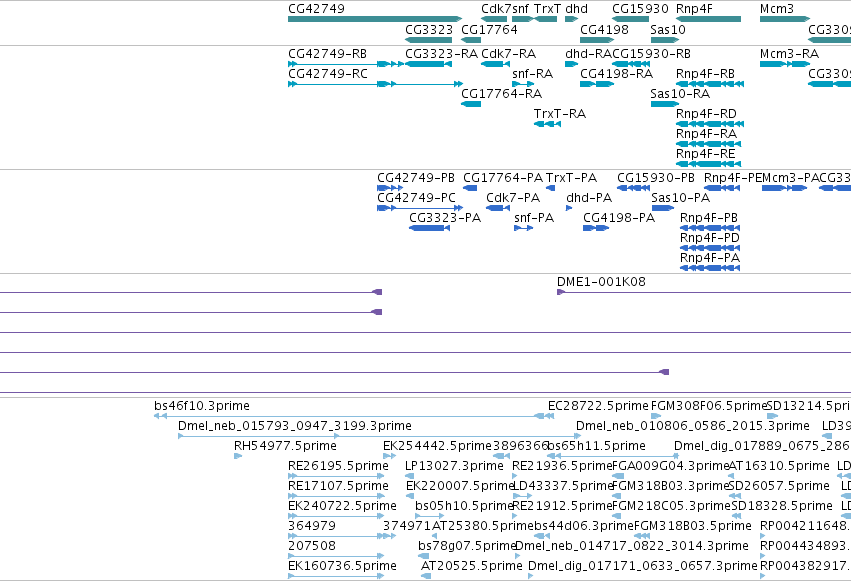Select transcript CG4198-RA
The height and width of the screenshot is (581, 851).
click(x=617, y=74)
